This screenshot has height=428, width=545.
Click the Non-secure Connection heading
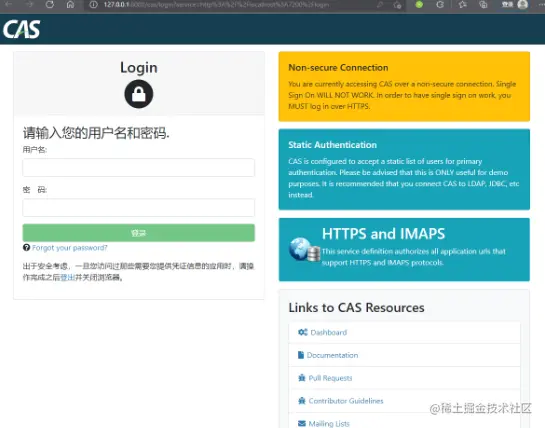(338, 67)
